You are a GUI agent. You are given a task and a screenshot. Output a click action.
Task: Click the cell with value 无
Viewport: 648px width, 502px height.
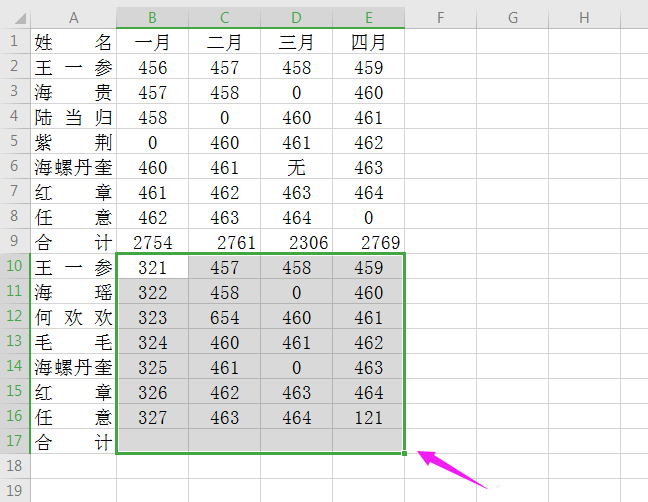(296, 167)
